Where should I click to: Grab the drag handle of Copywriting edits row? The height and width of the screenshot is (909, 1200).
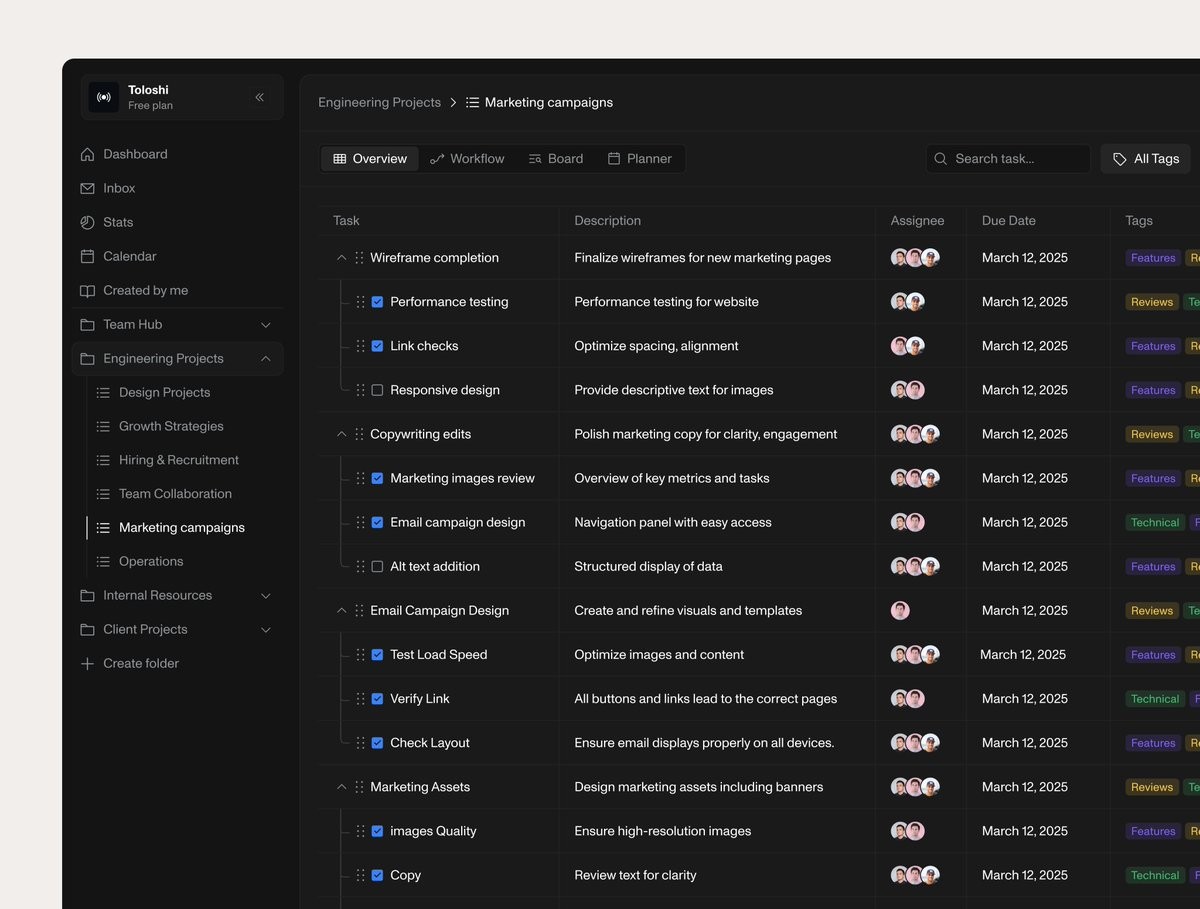tap(359, 434)
